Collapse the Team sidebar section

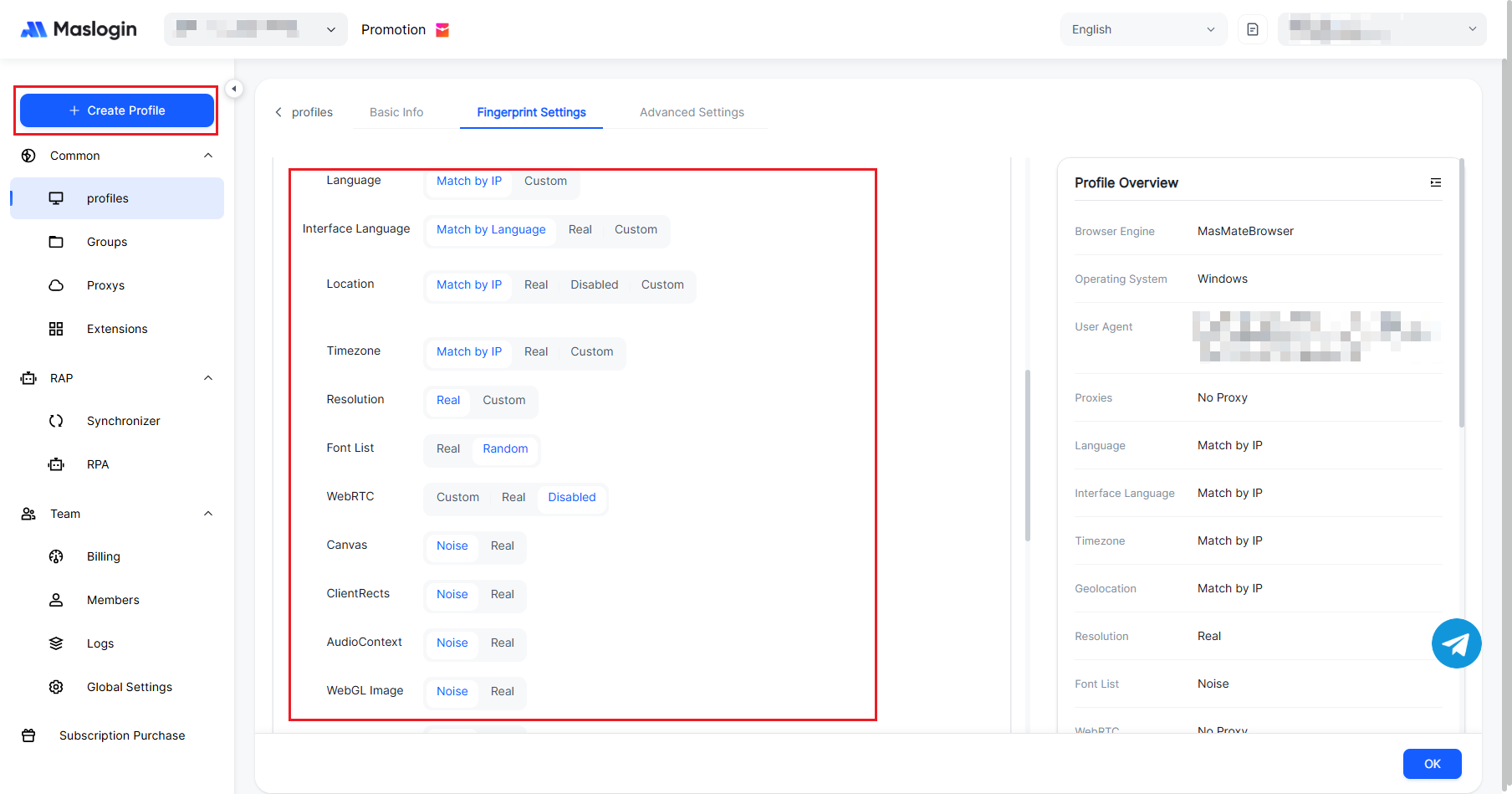(208, 514)
